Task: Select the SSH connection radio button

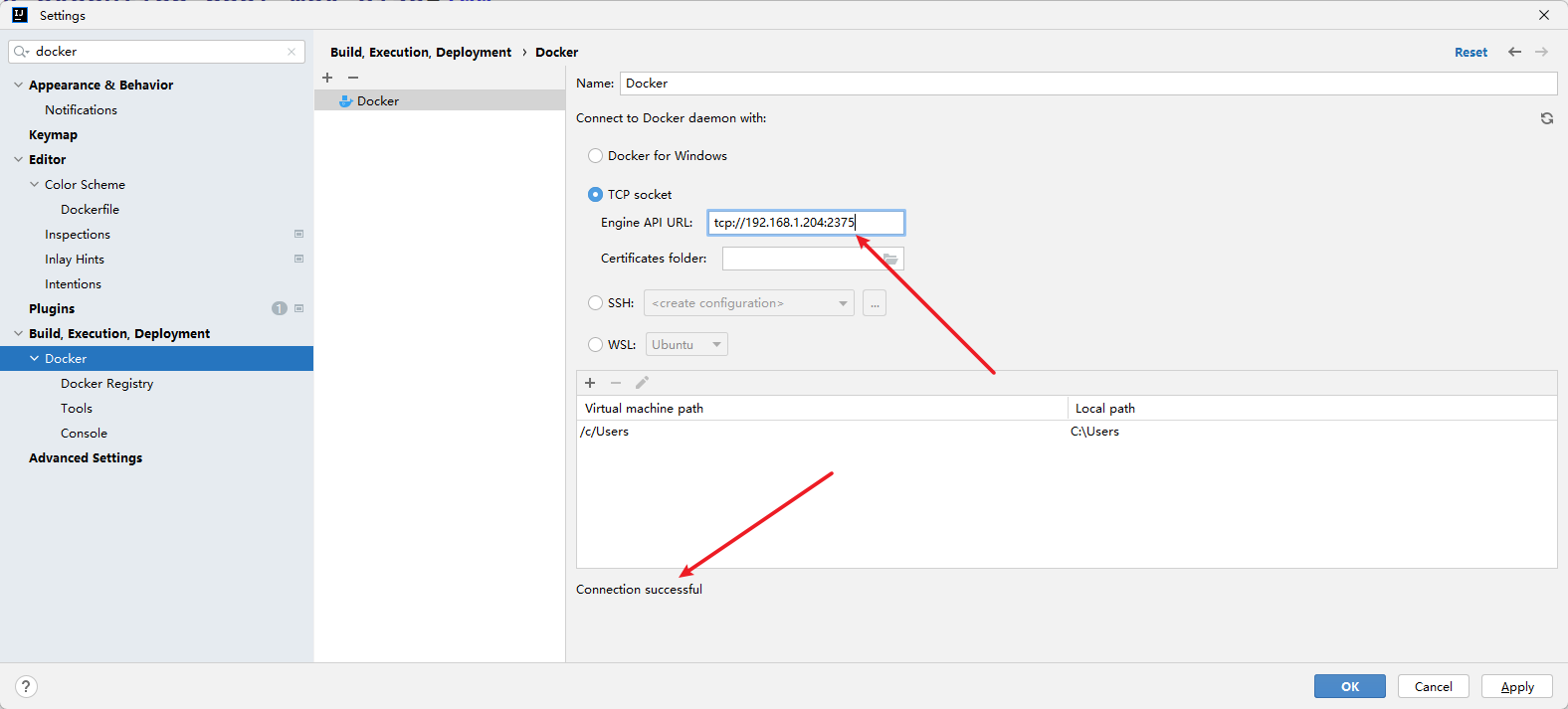Action: point(595,303)
